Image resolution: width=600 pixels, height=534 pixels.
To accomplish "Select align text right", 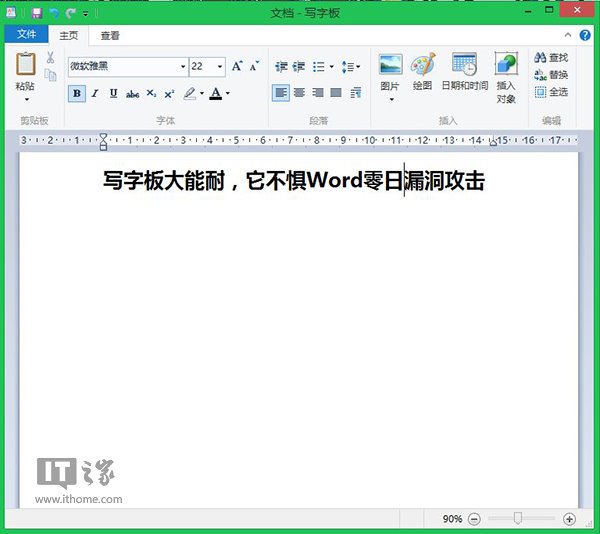I will 318,93.
